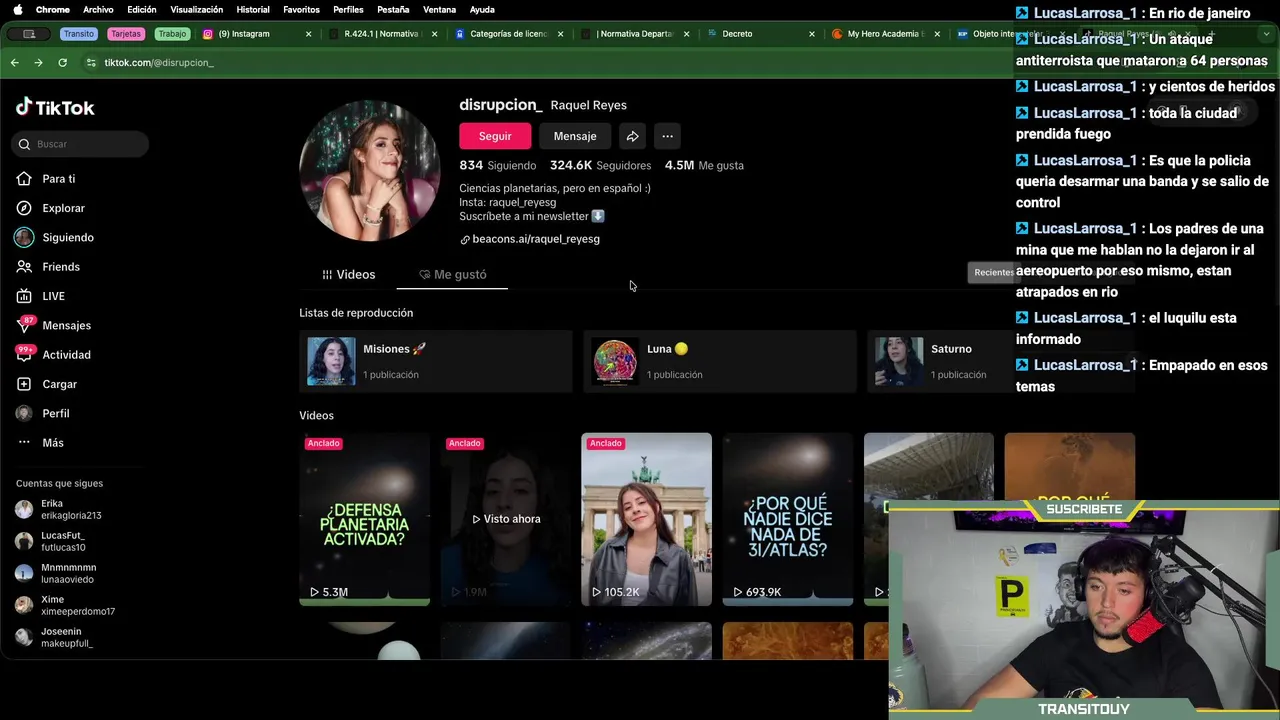Switch to the R.424.1 Normativa tab
The height and width of the screenshot is (720, 1280).
(x=382, y=34)
